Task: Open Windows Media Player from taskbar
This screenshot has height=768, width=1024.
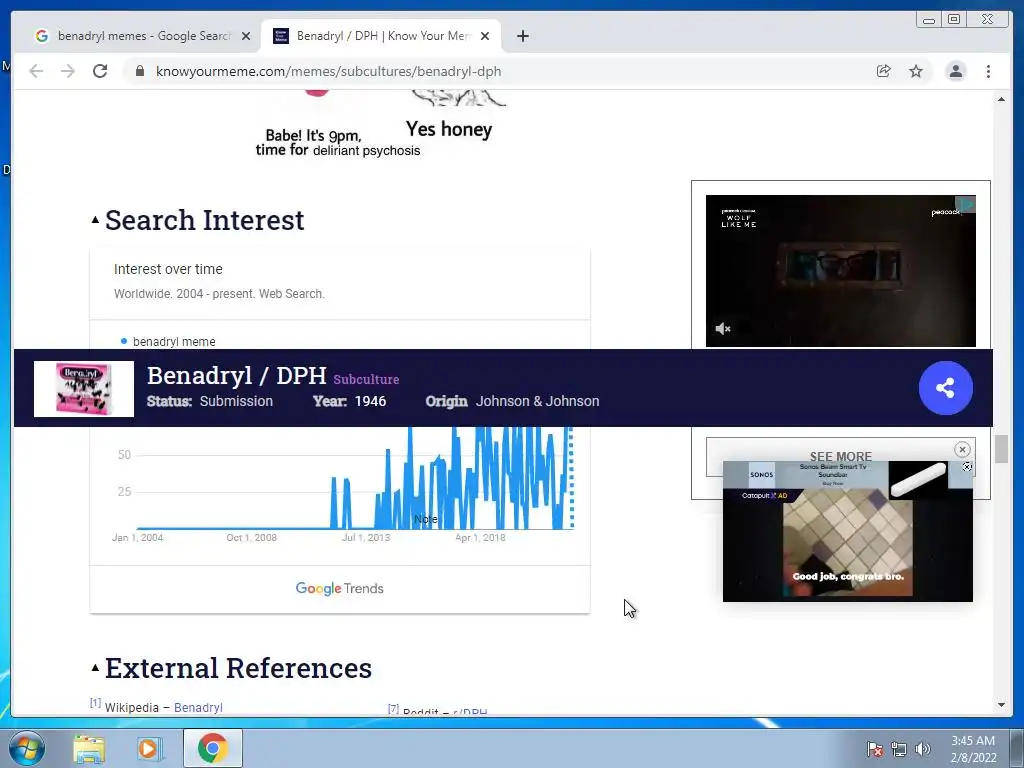Action: (x=149, y=749)
